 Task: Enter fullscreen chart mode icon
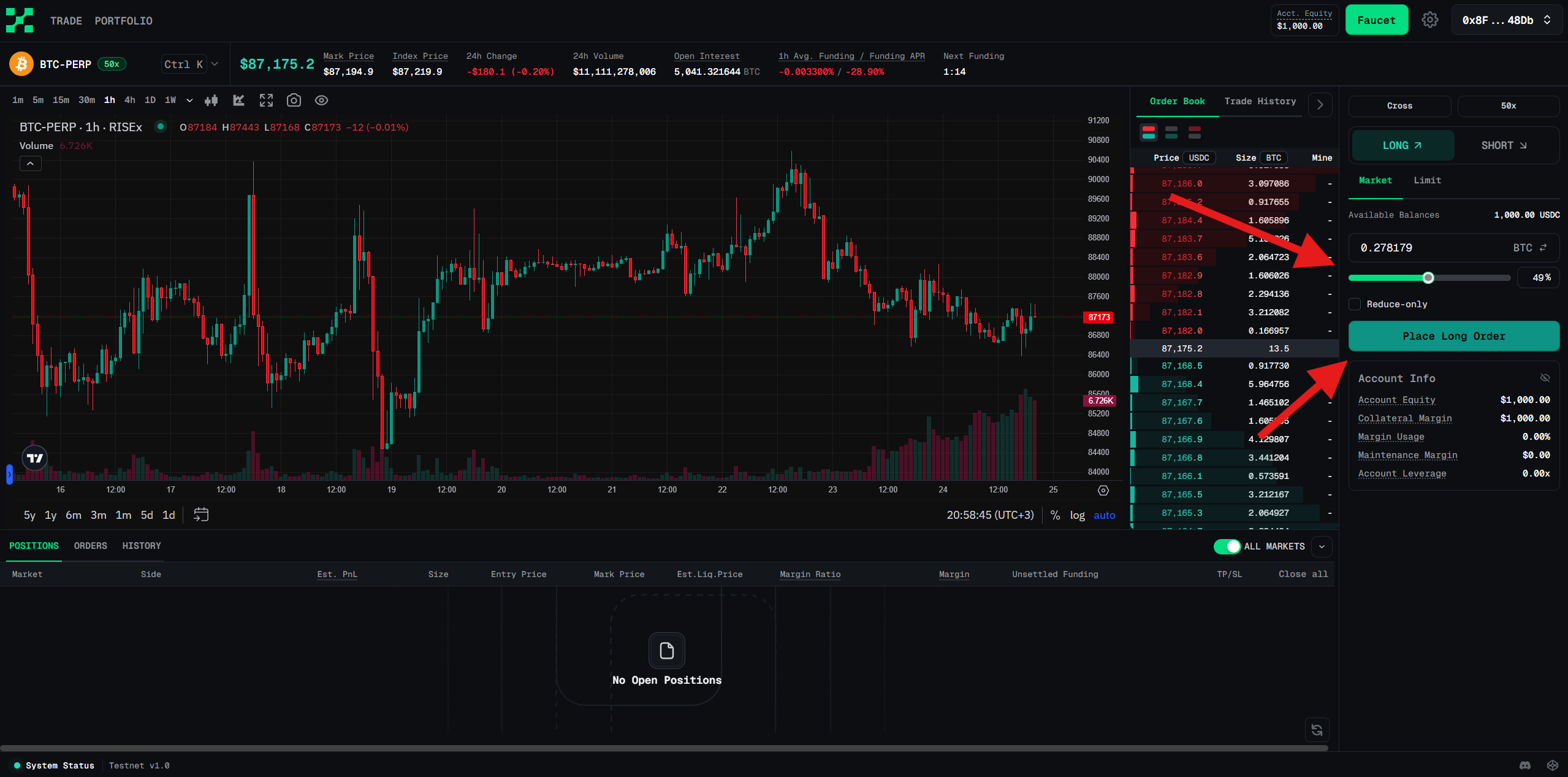pos(266,101)
